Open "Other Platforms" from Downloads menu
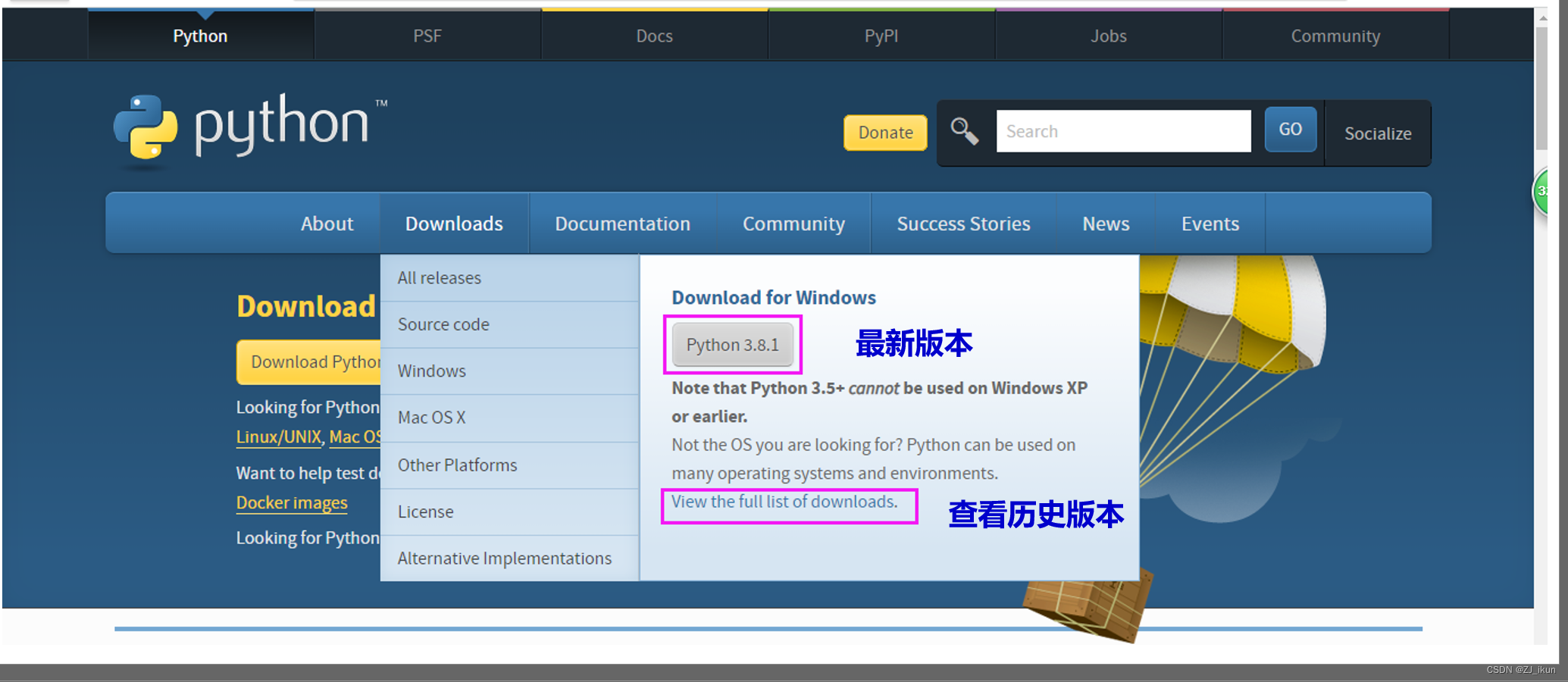 click(457, 465)
